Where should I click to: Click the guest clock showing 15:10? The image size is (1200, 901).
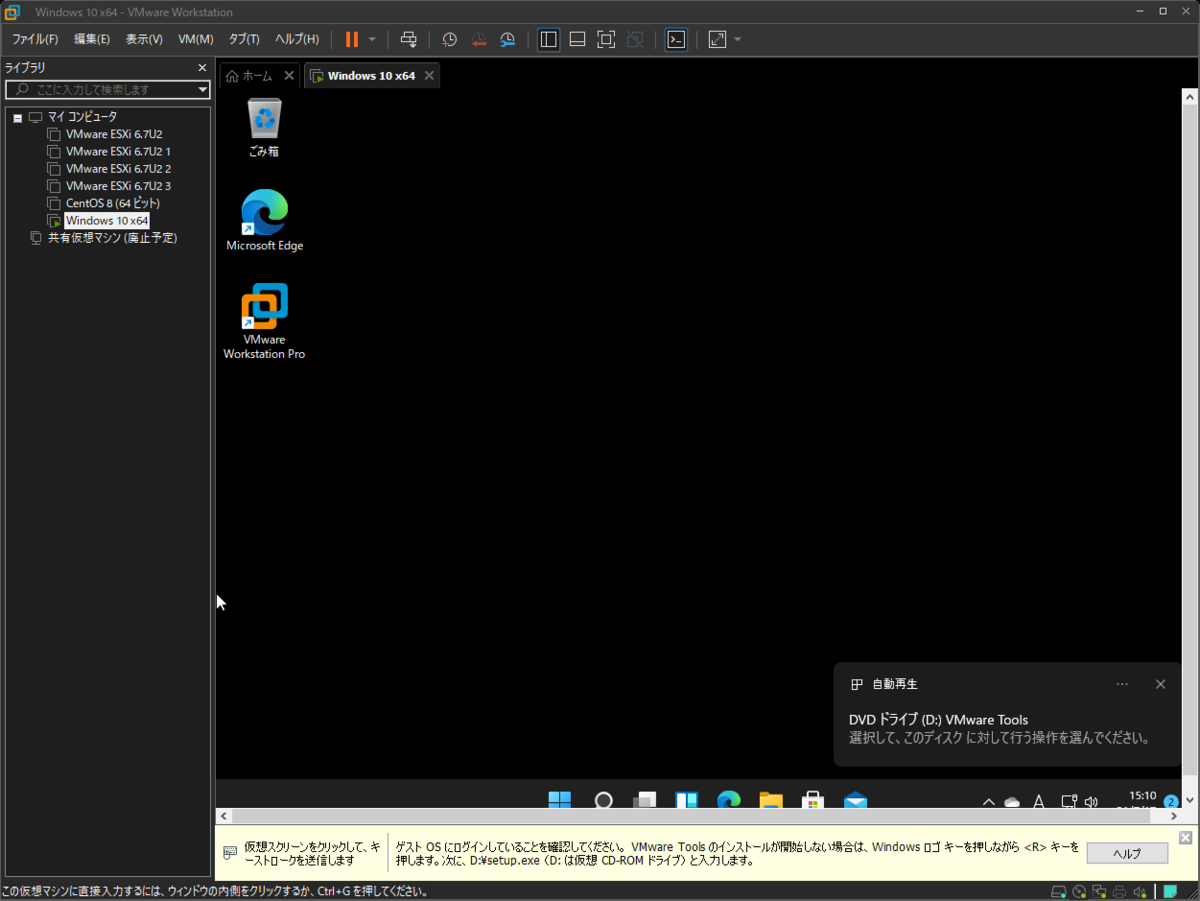pyautogui.click(x=1142, y=798)
